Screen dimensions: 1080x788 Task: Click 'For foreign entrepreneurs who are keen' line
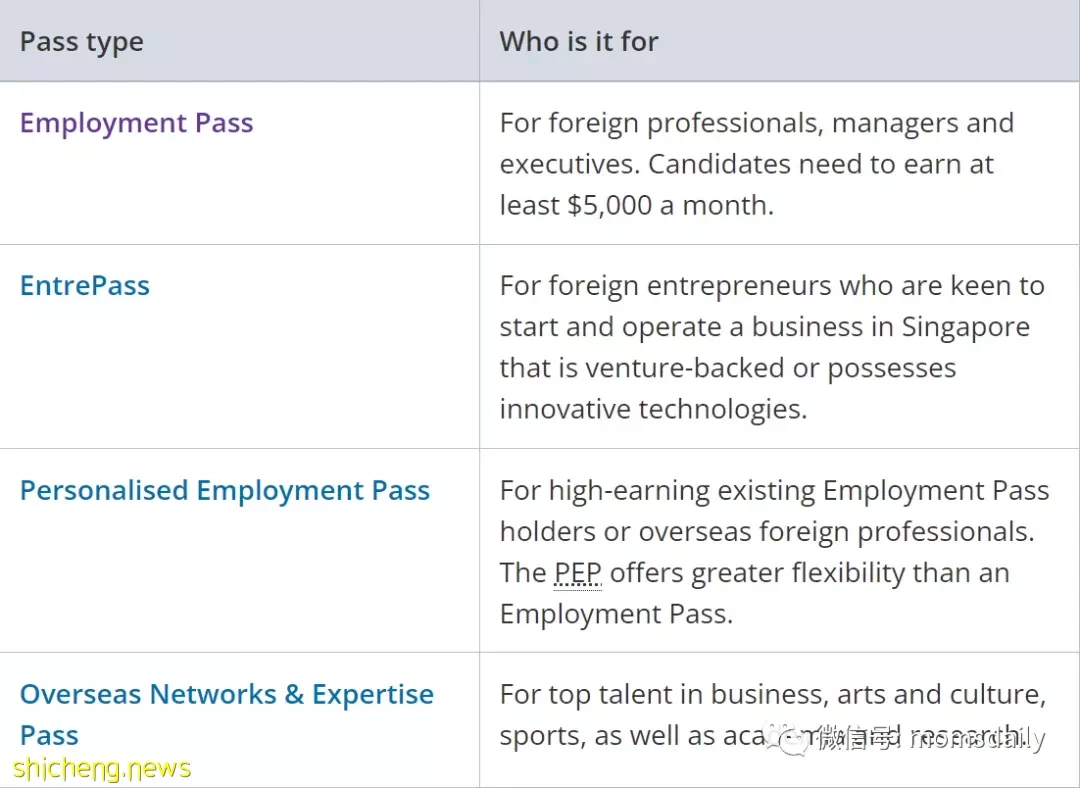pos(772,286)
